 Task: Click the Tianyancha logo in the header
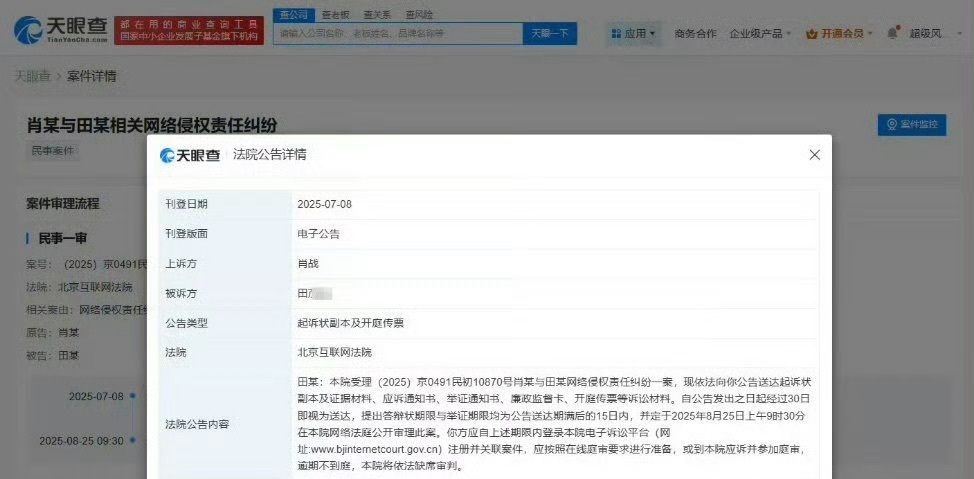60,30
